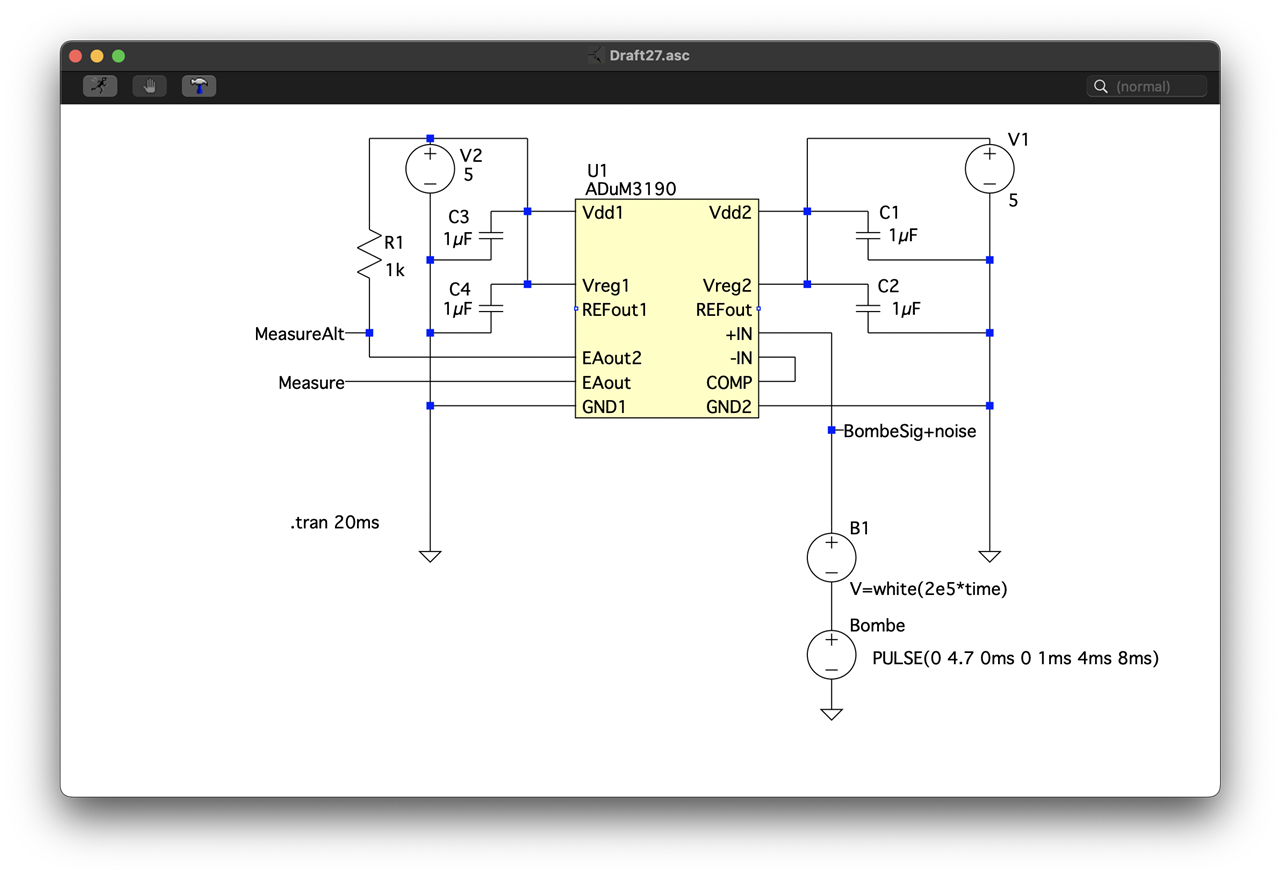Click the Vreg1 pin label
Viewport: 1280px width, 876px height.
[x=606, y=285]
